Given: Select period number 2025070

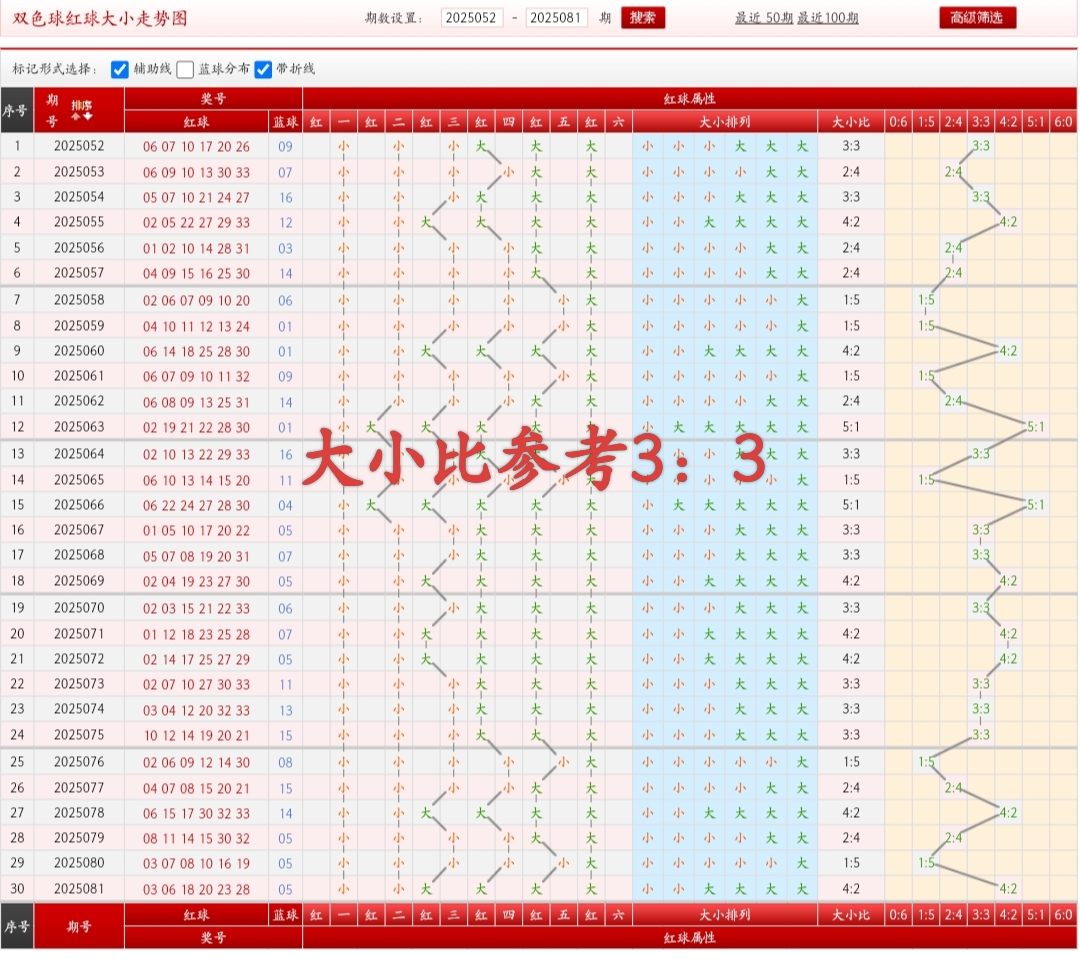Looking at the screenshot, I should [79, 608].
